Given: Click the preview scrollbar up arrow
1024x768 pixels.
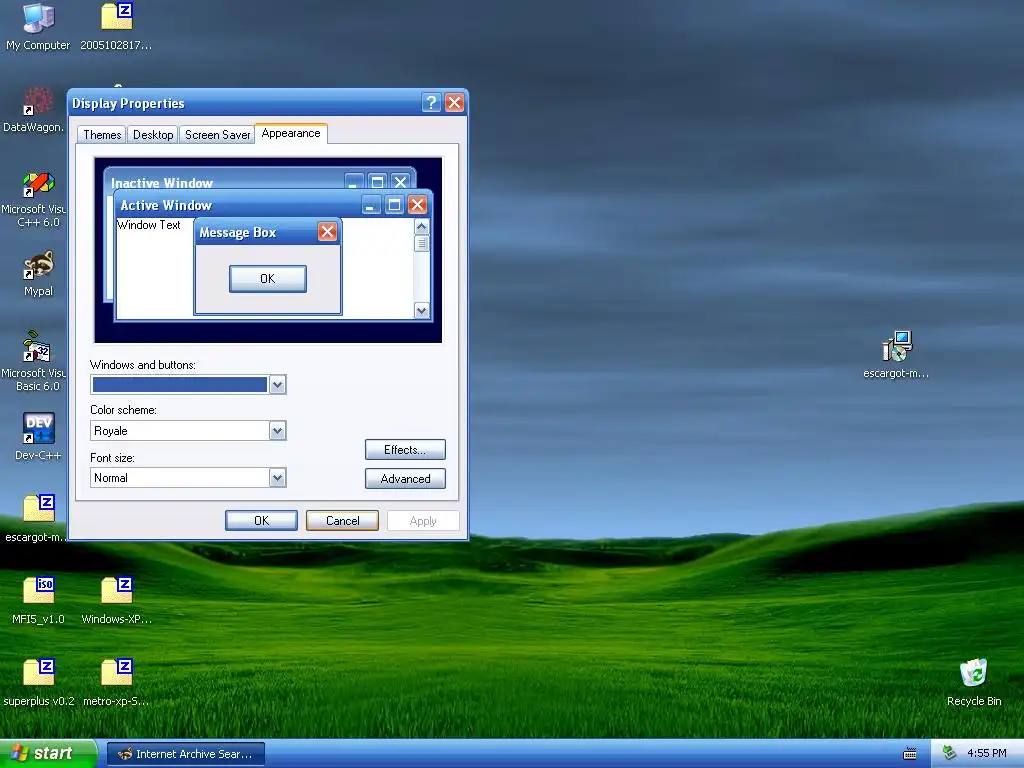Looking at the screenshot, I should point(422,227).
